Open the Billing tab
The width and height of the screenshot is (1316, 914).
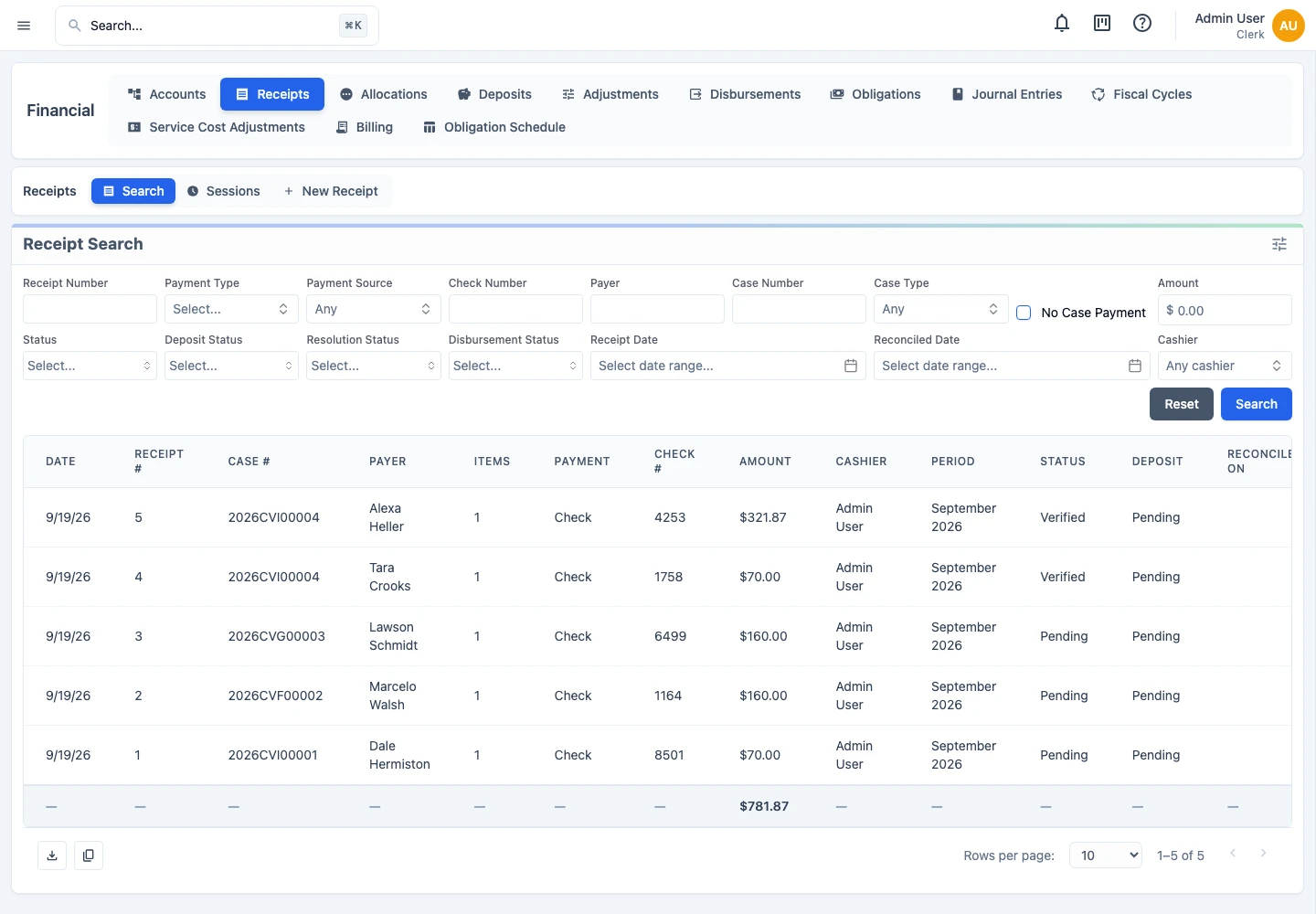364,127
